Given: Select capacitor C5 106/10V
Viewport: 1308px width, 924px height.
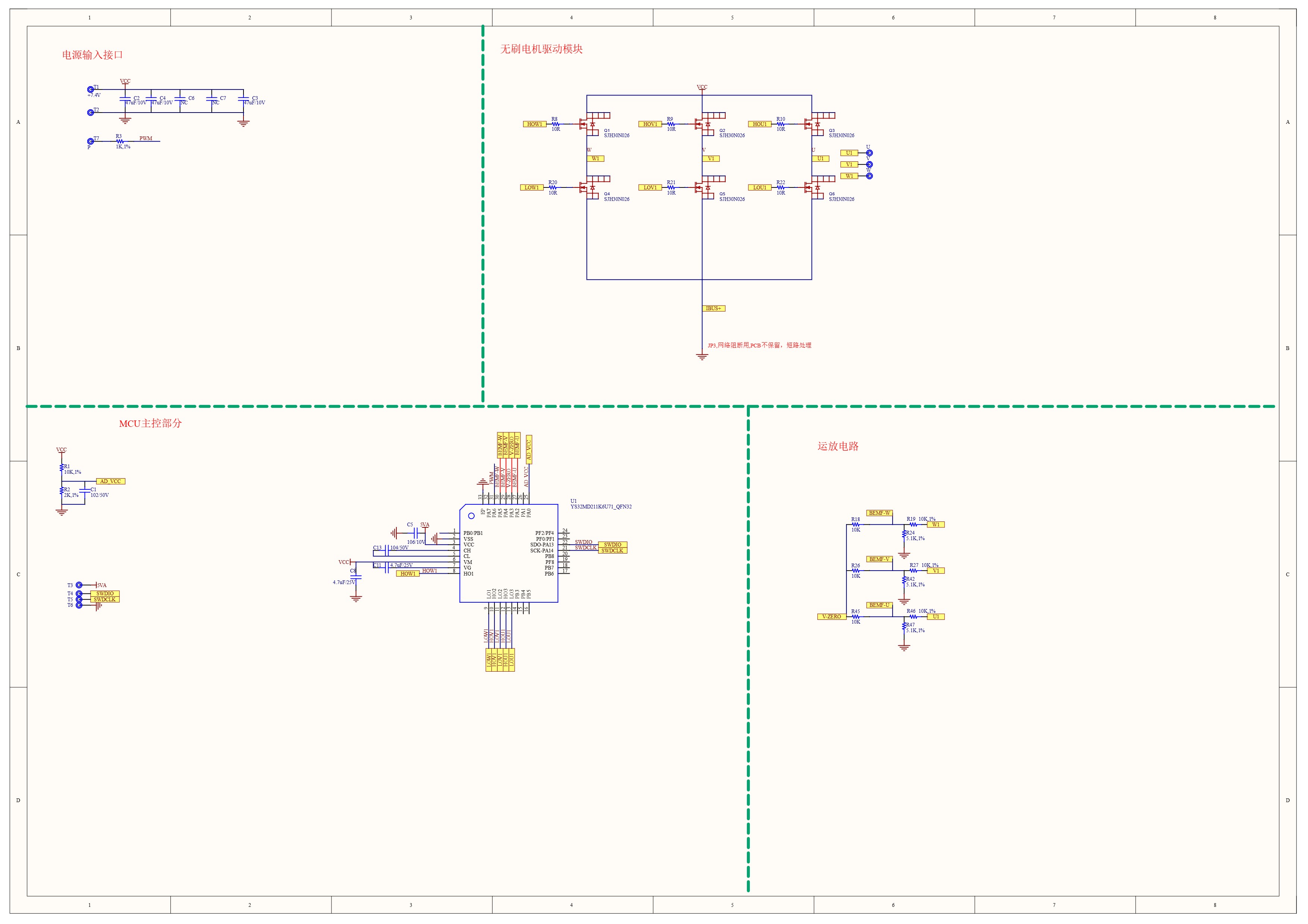Looking at the screenshot, I should click(x=416, y=533).
